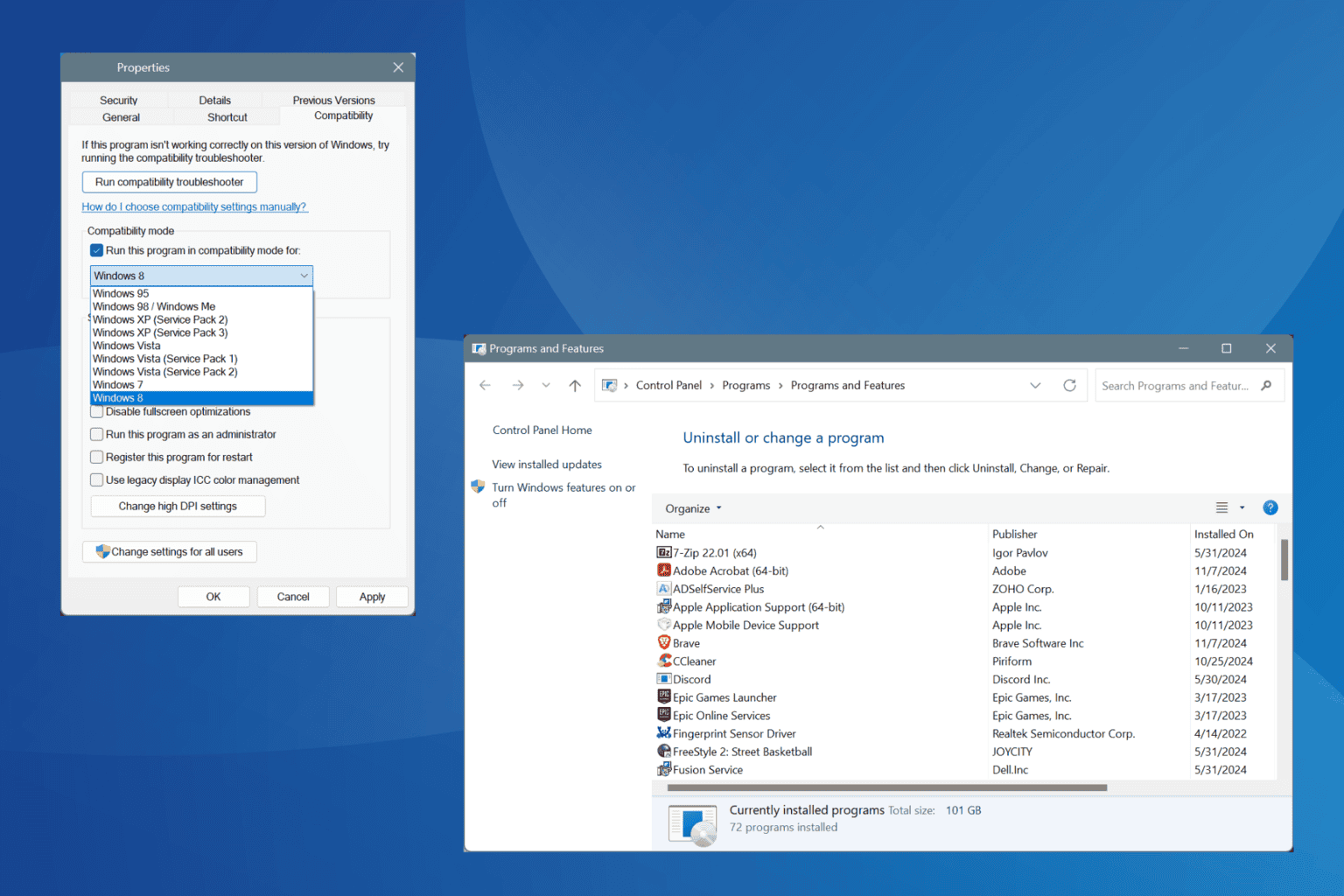Viewport: 1344px width, 896px height.
Task: Switch to the Shortcut tab
Action: tap(227, 117)
